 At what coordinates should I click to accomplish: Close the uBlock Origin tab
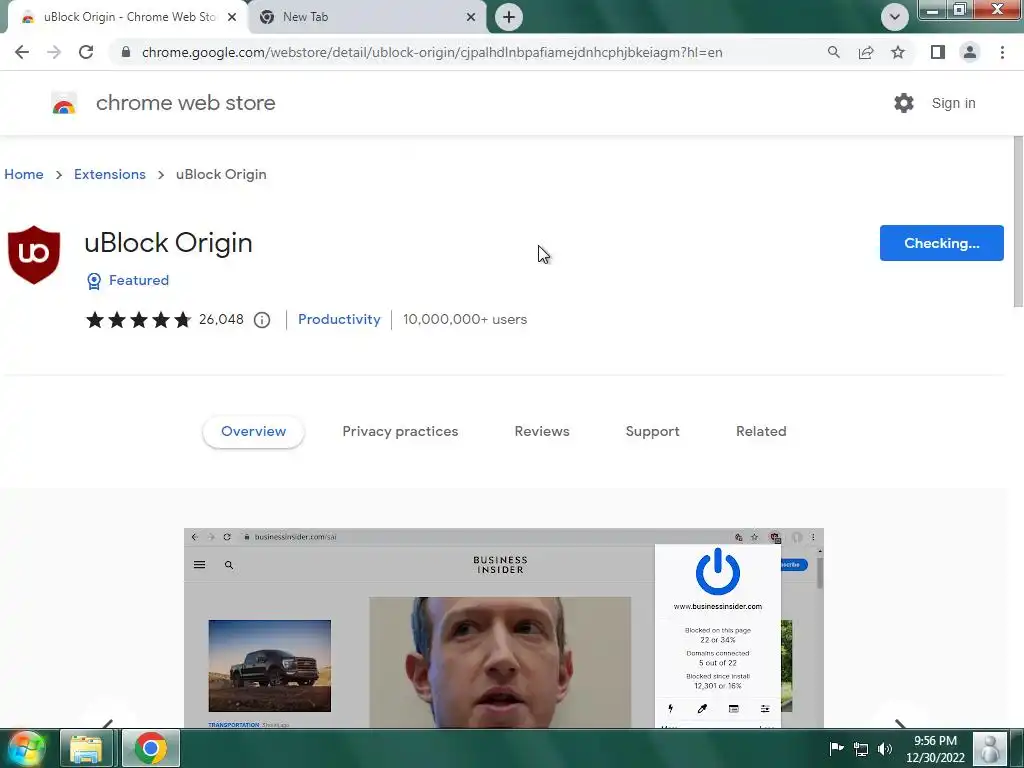pos(232,17)
